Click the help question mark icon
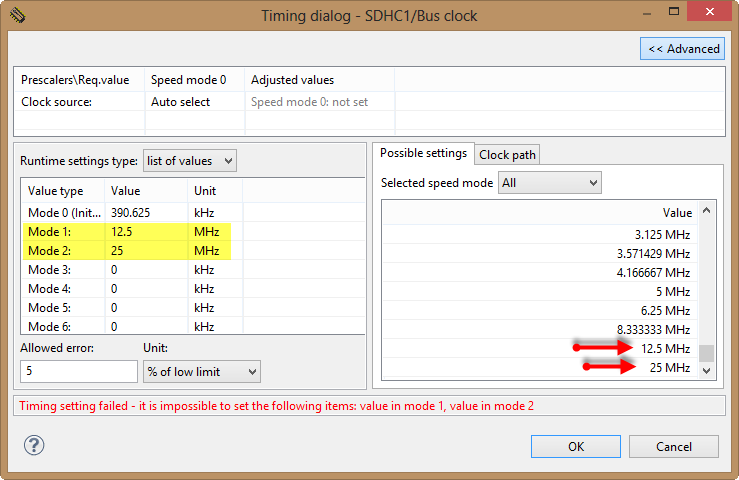Screen dimensions: 739x480 33,445
